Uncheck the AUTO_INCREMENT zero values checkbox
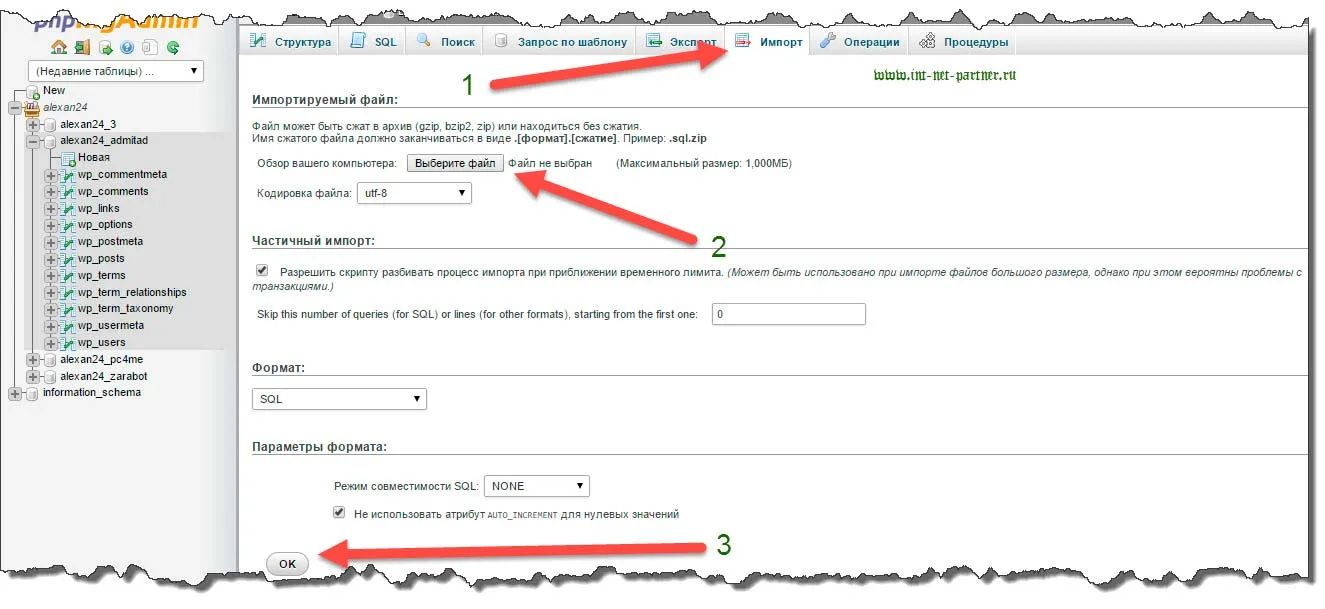The height and width of the screenshot is (609, 1325). pyautogui.click(x=339, y=513)
